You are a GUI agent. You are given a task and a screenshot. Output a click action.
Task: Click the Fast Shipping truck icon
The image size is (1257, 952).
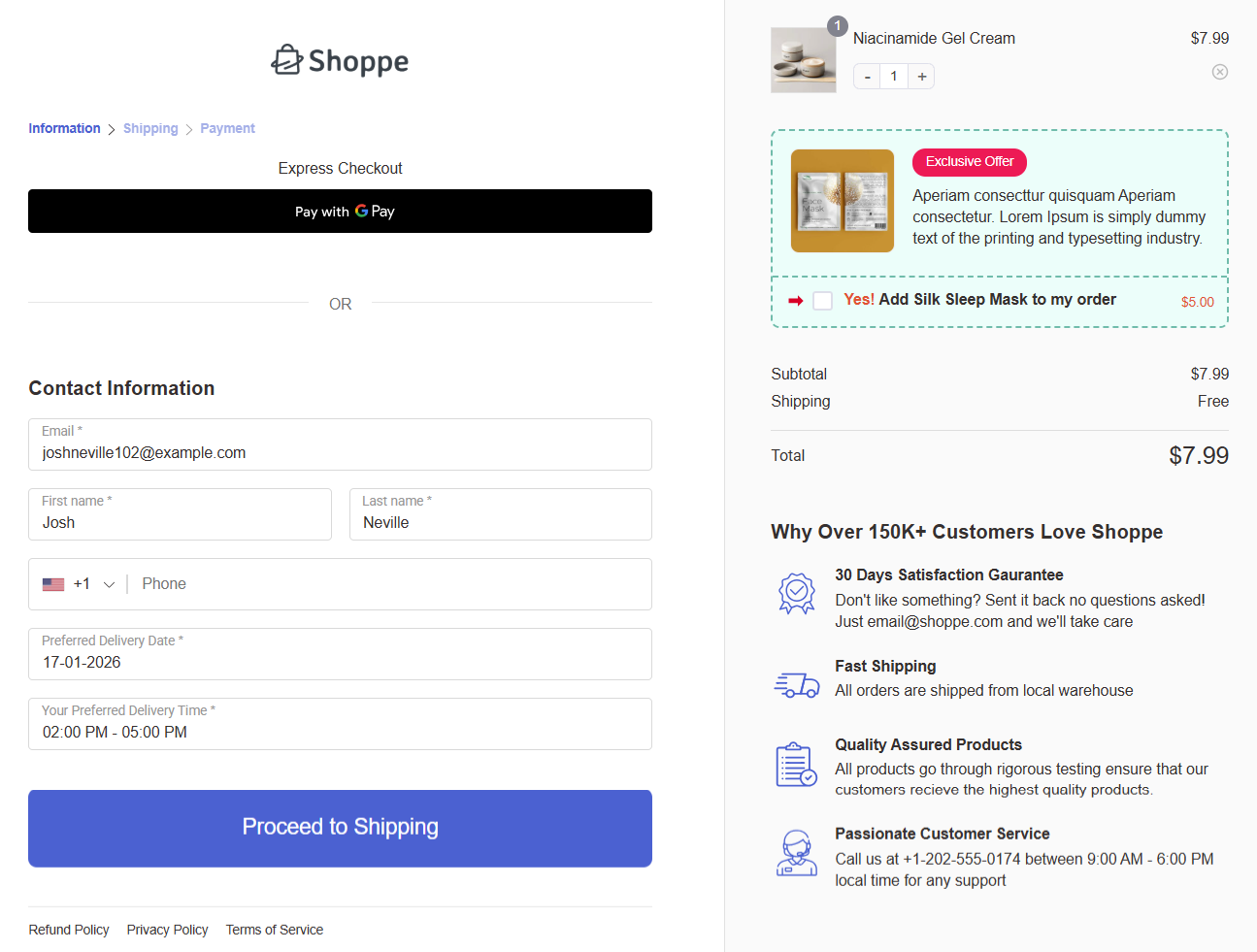point(797,683)
